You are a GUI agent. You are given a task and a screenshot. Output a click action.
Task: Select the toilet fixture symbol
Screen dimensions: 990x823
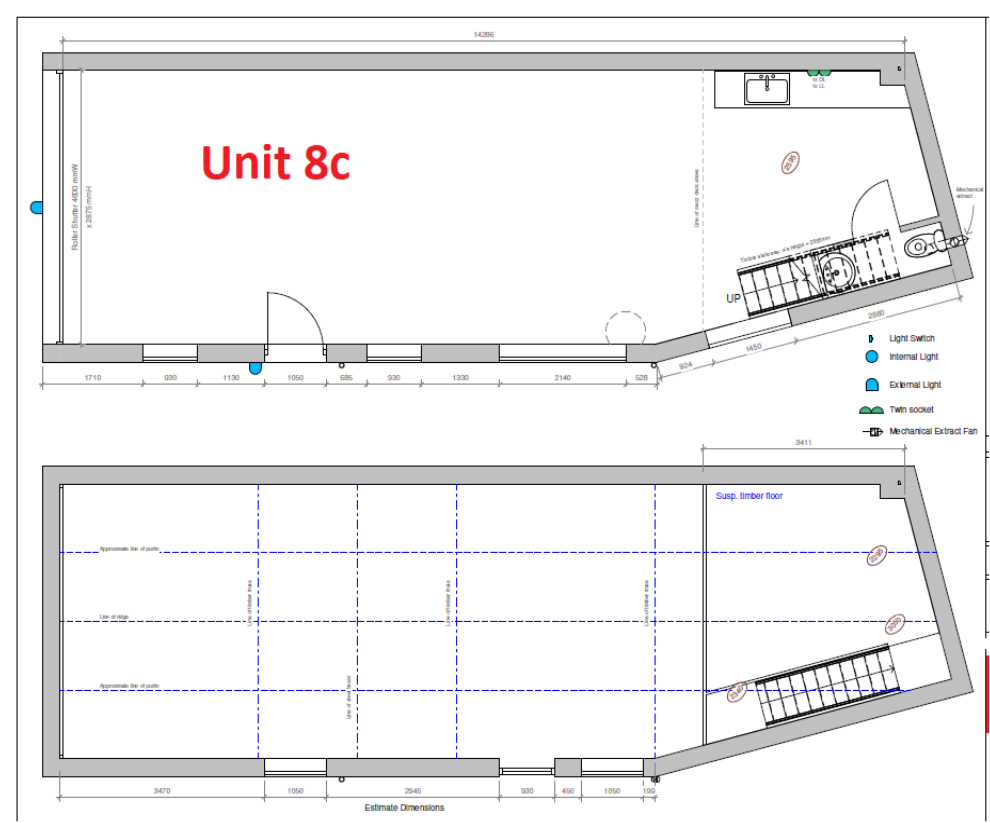[920, 245]
